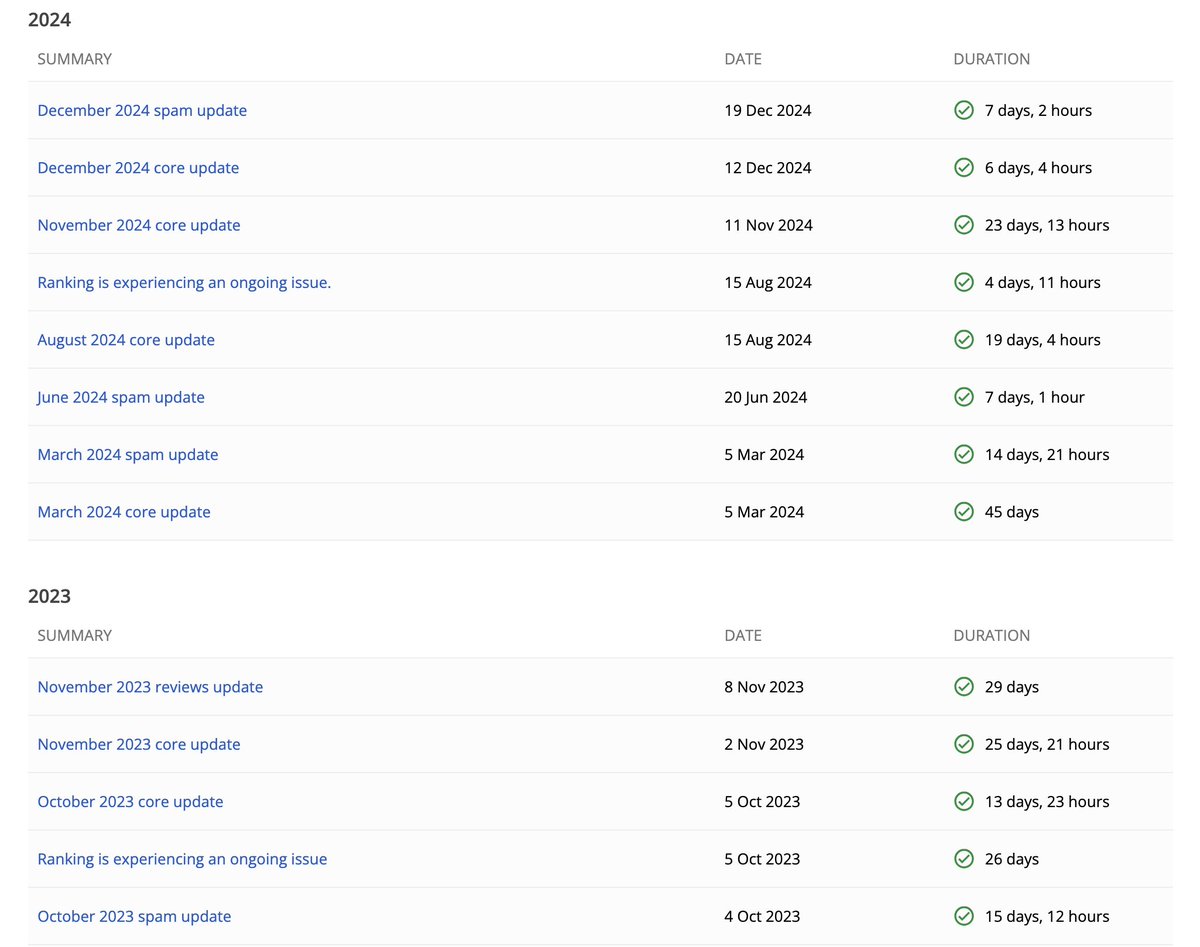Click the 2024 section heading

pos(50,19)
